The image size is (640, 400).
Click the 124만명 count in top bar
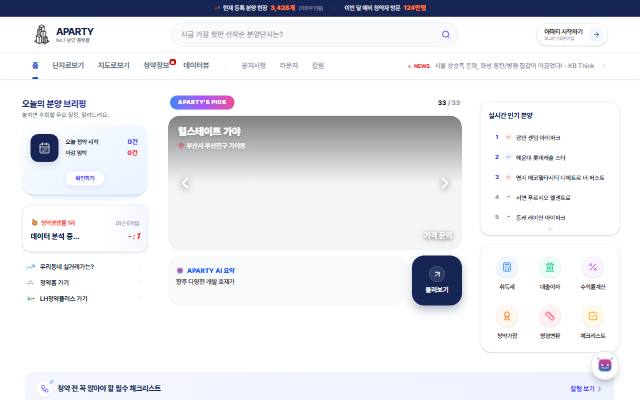click(x=414, y=8)
